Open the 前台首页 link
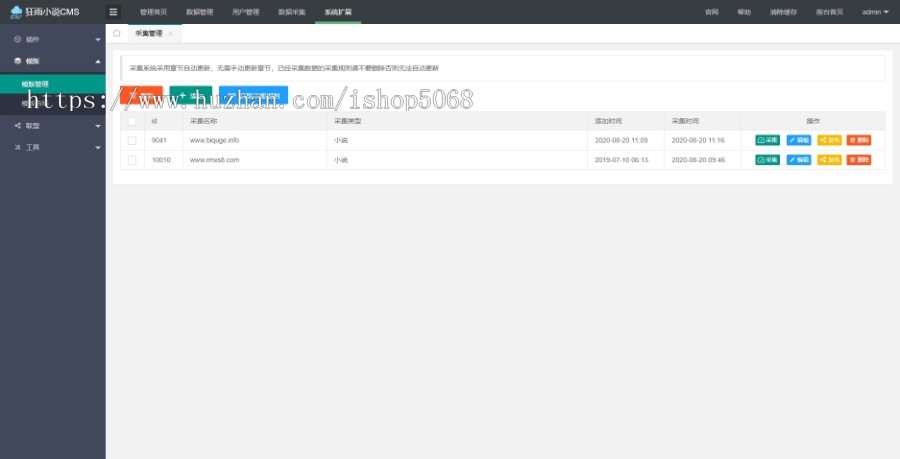This screenshot has height=459, width=900. pyautogui.click(x=829, y=11)
